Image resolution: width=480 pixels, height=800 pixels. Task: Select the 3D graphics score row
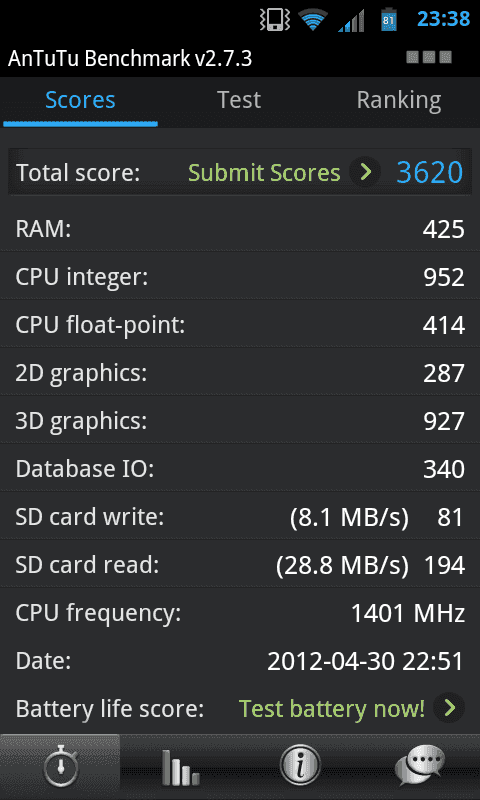tap(240, 421)
